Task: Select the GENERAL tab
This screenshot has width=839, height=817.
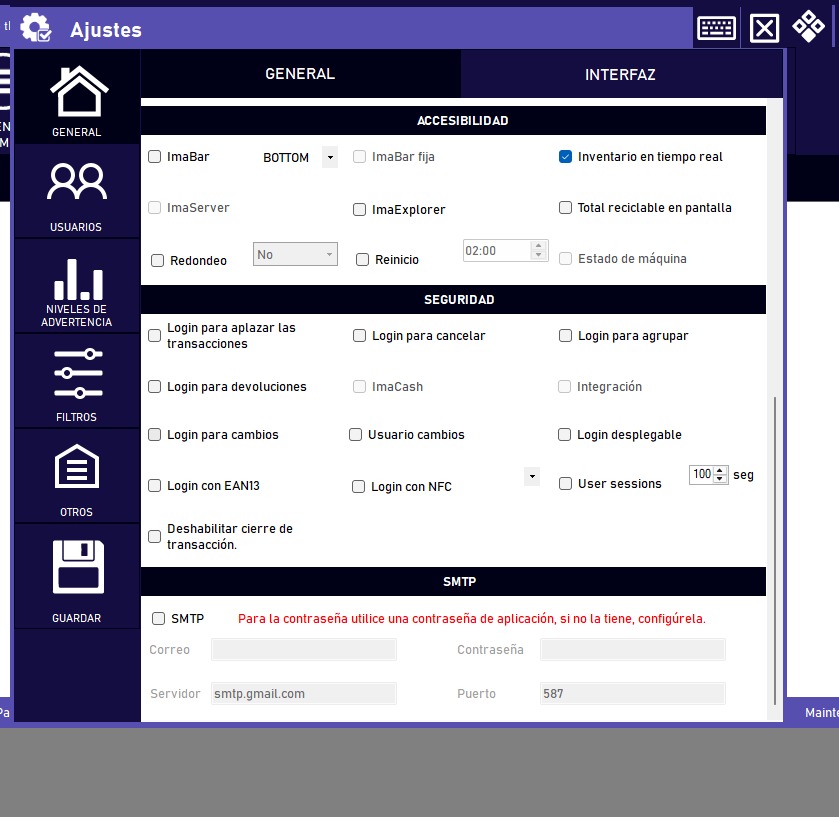Action: point(300,74)
